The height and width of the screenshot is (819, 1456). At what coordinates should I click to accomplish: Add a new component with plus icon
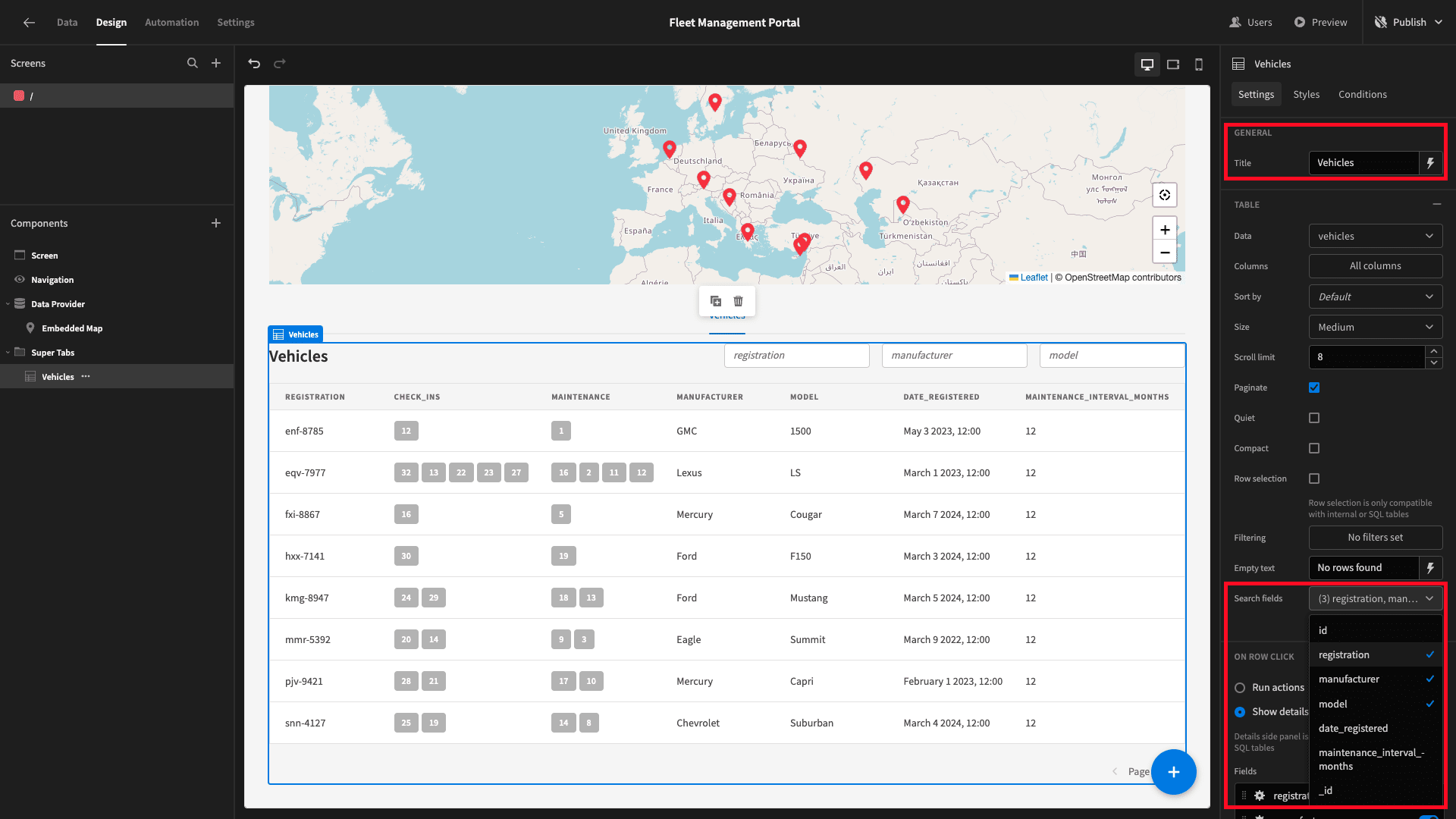216,223
